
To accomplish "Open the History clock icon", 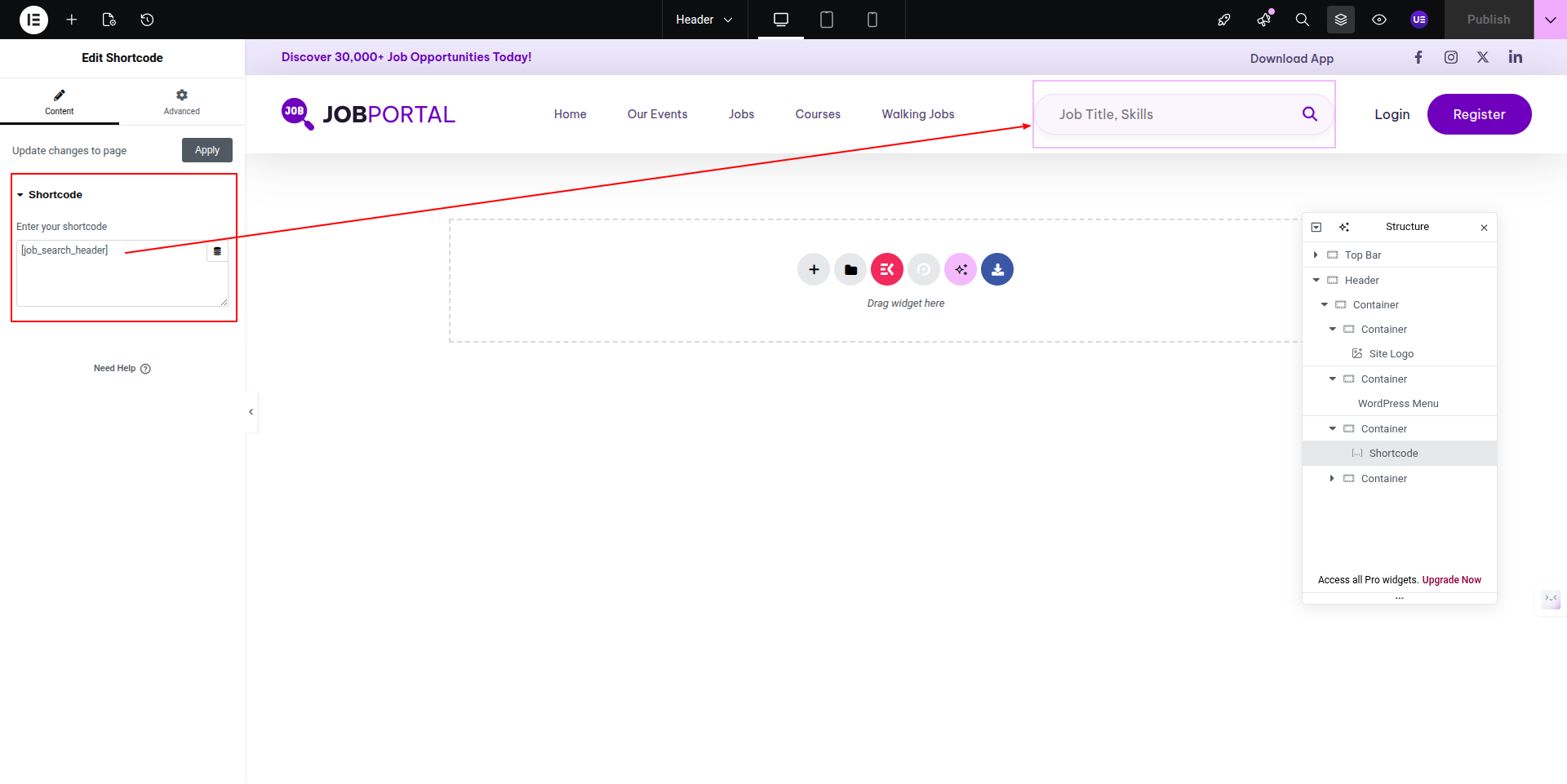I will pos(147,20).
